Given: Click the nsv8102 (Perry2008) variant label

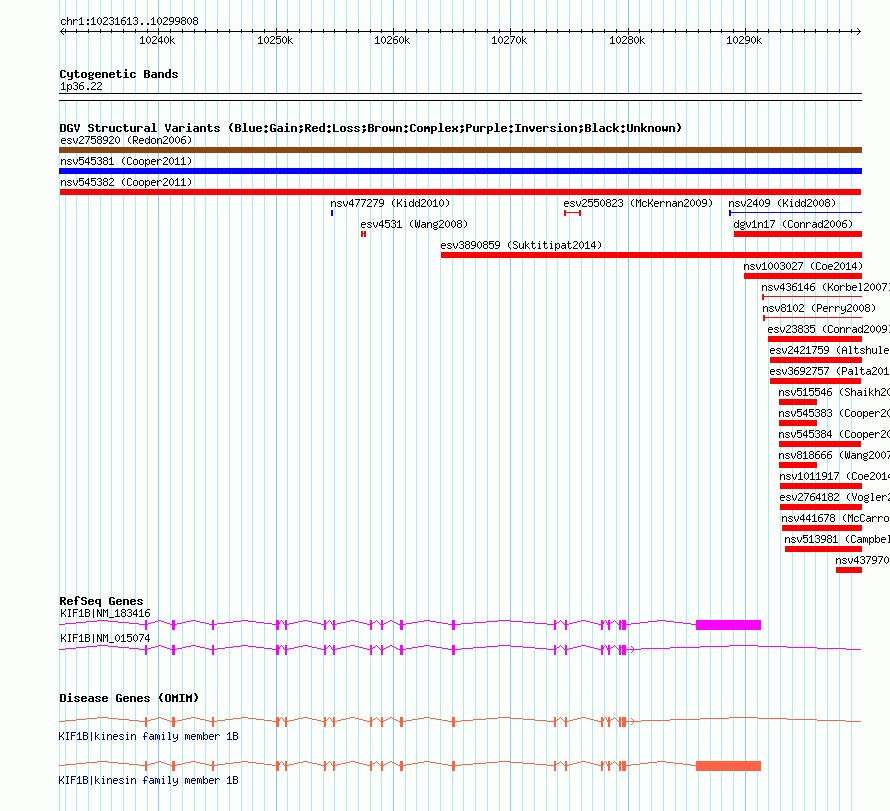Looking at the screenshot, I should (819, 308).
